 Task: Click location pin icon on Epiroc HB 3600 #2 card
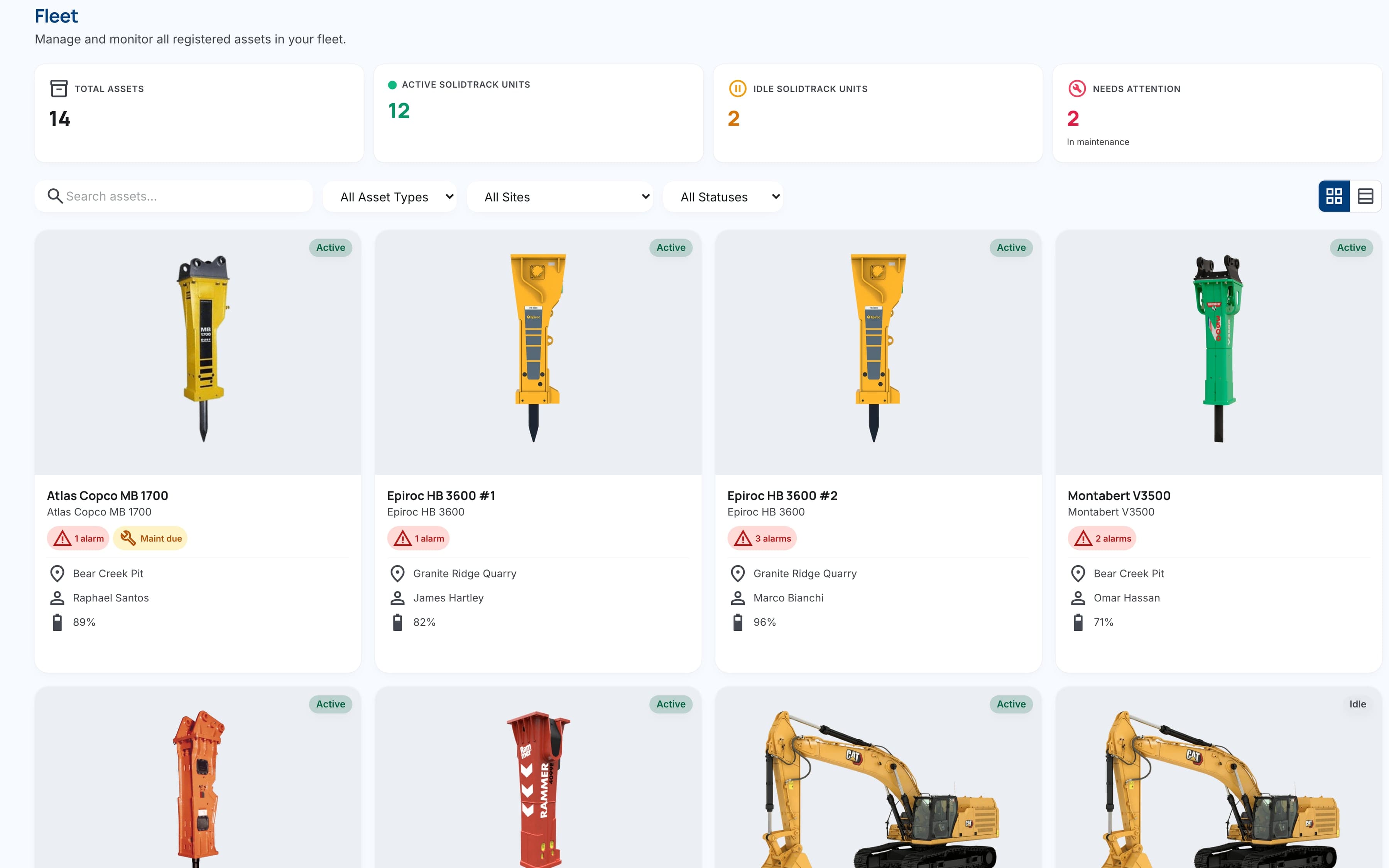[738, 574]
